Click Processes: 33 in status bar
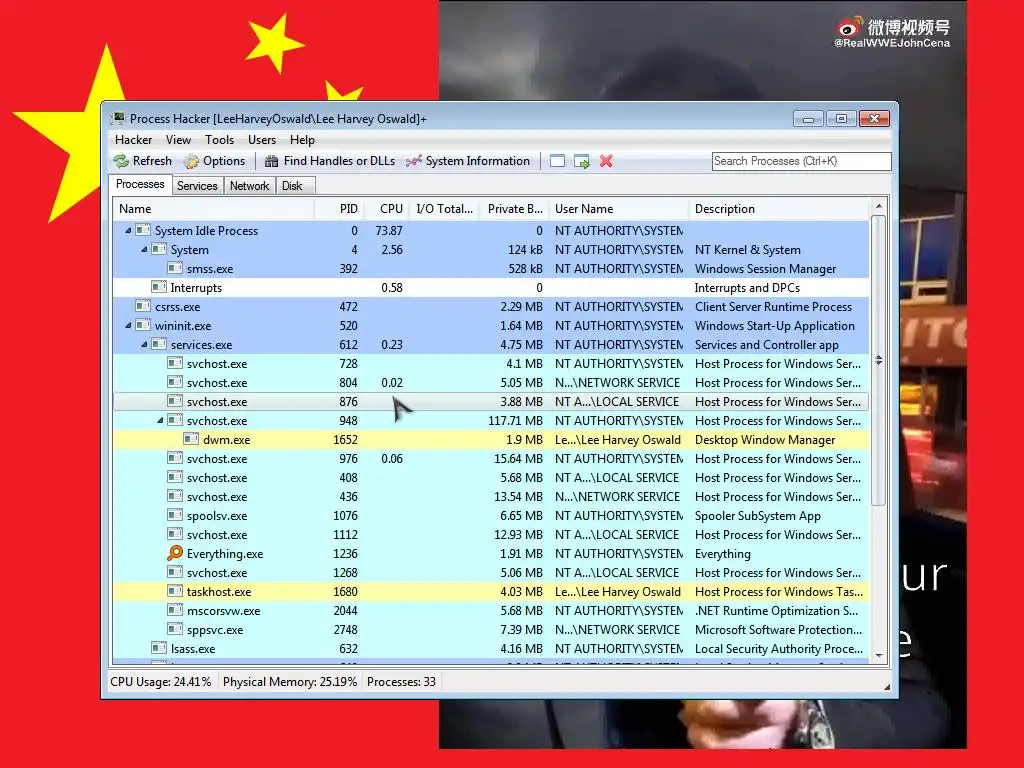Screen dimensions: 1024x768 (401, 682)
